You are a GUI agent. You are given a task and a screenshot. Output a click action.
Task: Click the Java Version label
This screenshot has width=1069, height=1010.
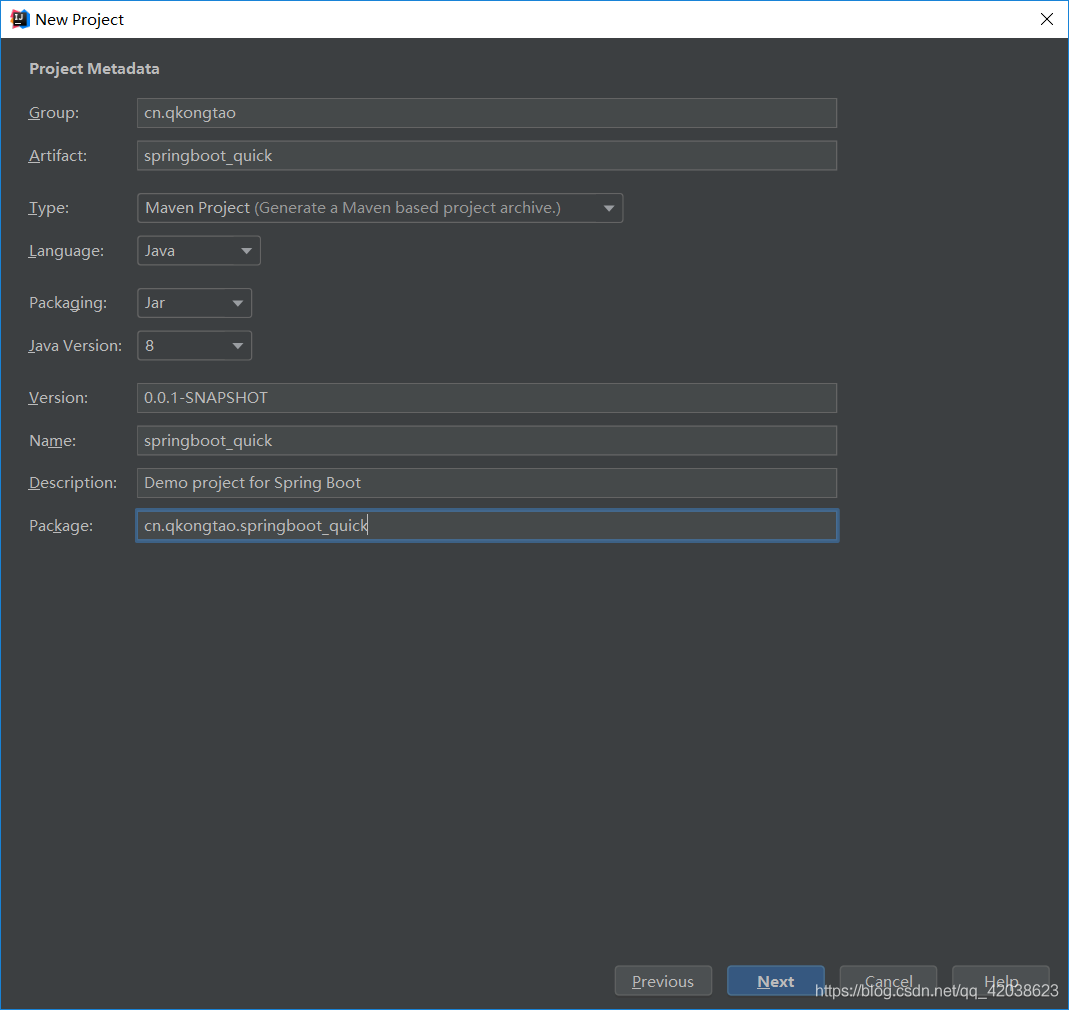pos(75,346)
